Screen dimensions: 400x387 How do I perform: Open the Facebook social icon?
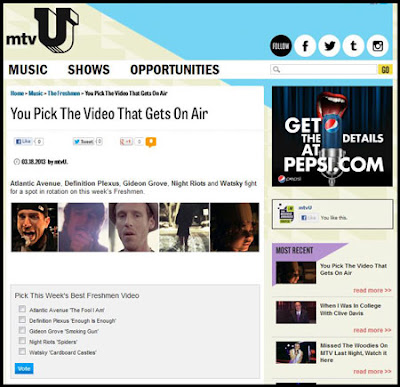(305, 46)
